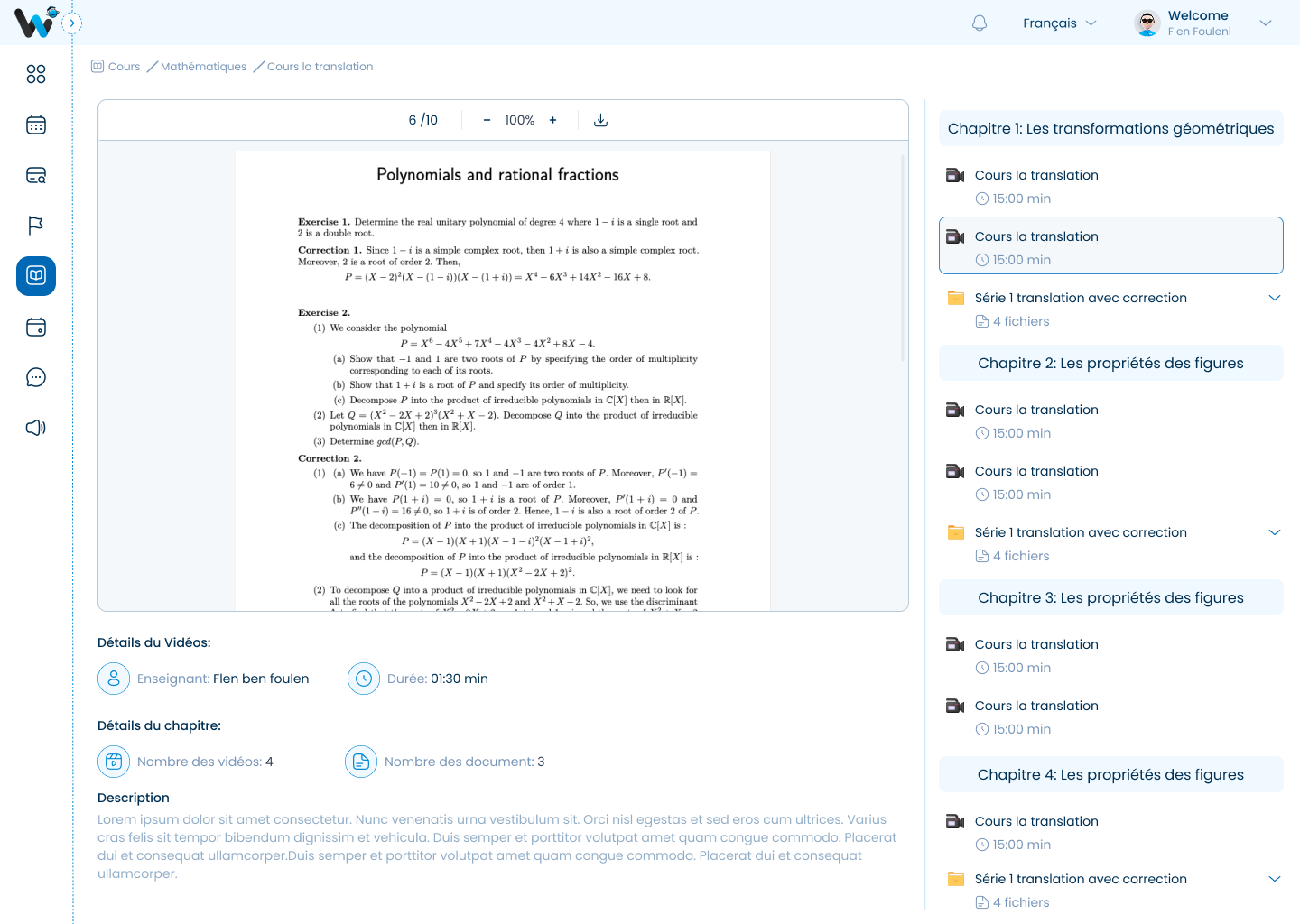This screenshot has height=924, width=1300.
Task: Expand the sidebar with the arrow toggle
Action: coord(72,23)
